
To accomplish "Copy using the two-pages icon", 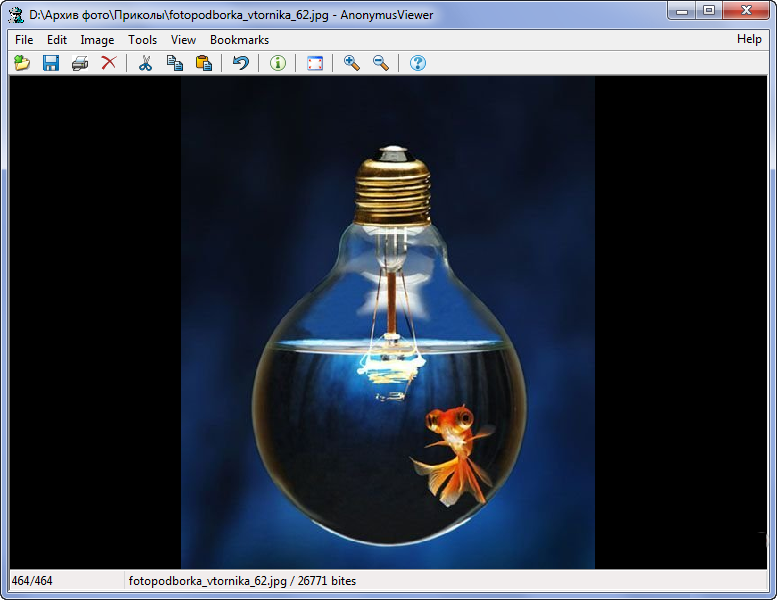I will pyautogui.click(x=174, y=63).
